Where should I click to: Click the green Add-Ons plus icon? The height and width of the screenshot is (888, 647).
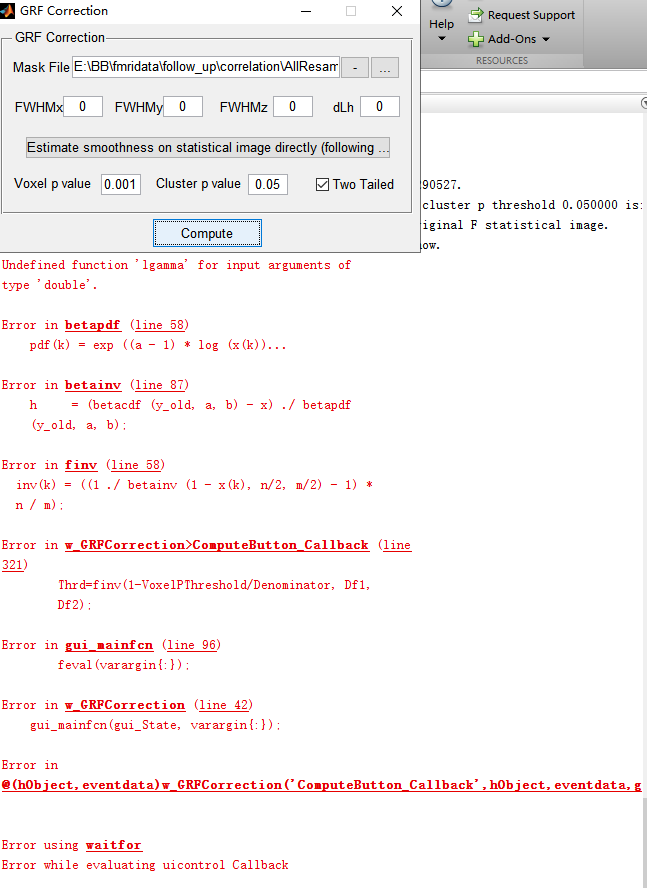(477, 39)
